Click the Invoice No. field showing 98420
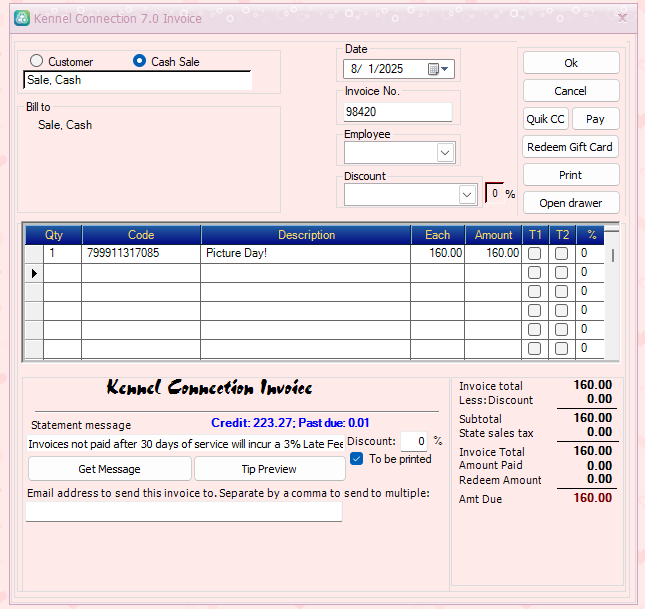645x609 pixels. [398, 112]
